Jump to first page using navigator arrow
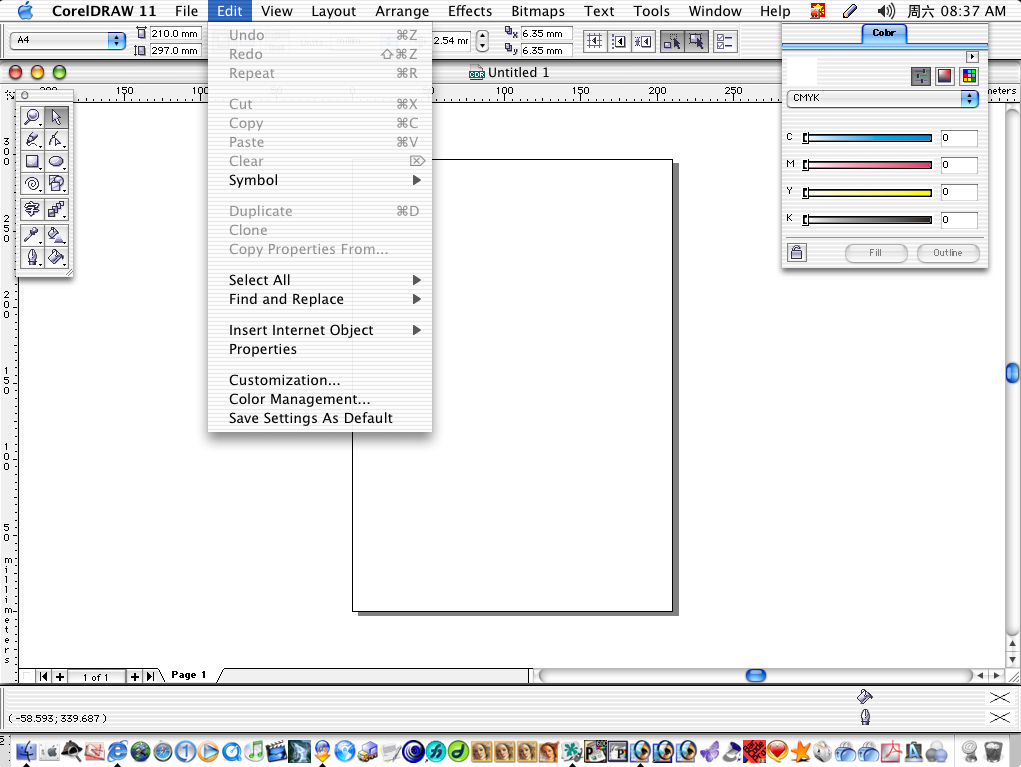 44,676
